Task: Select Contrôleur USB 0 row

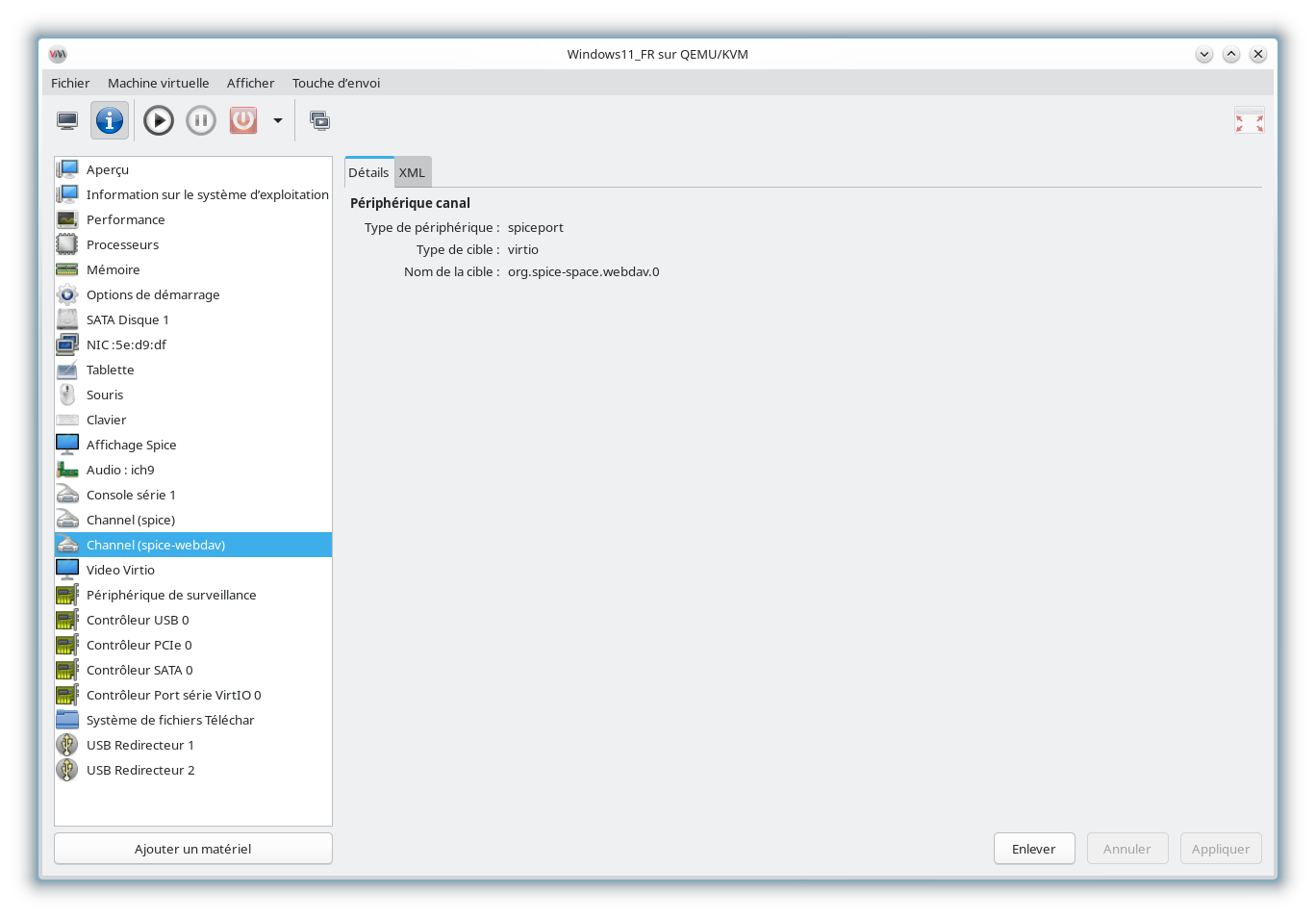Action: pyautogui.click(x=193, y=620)
